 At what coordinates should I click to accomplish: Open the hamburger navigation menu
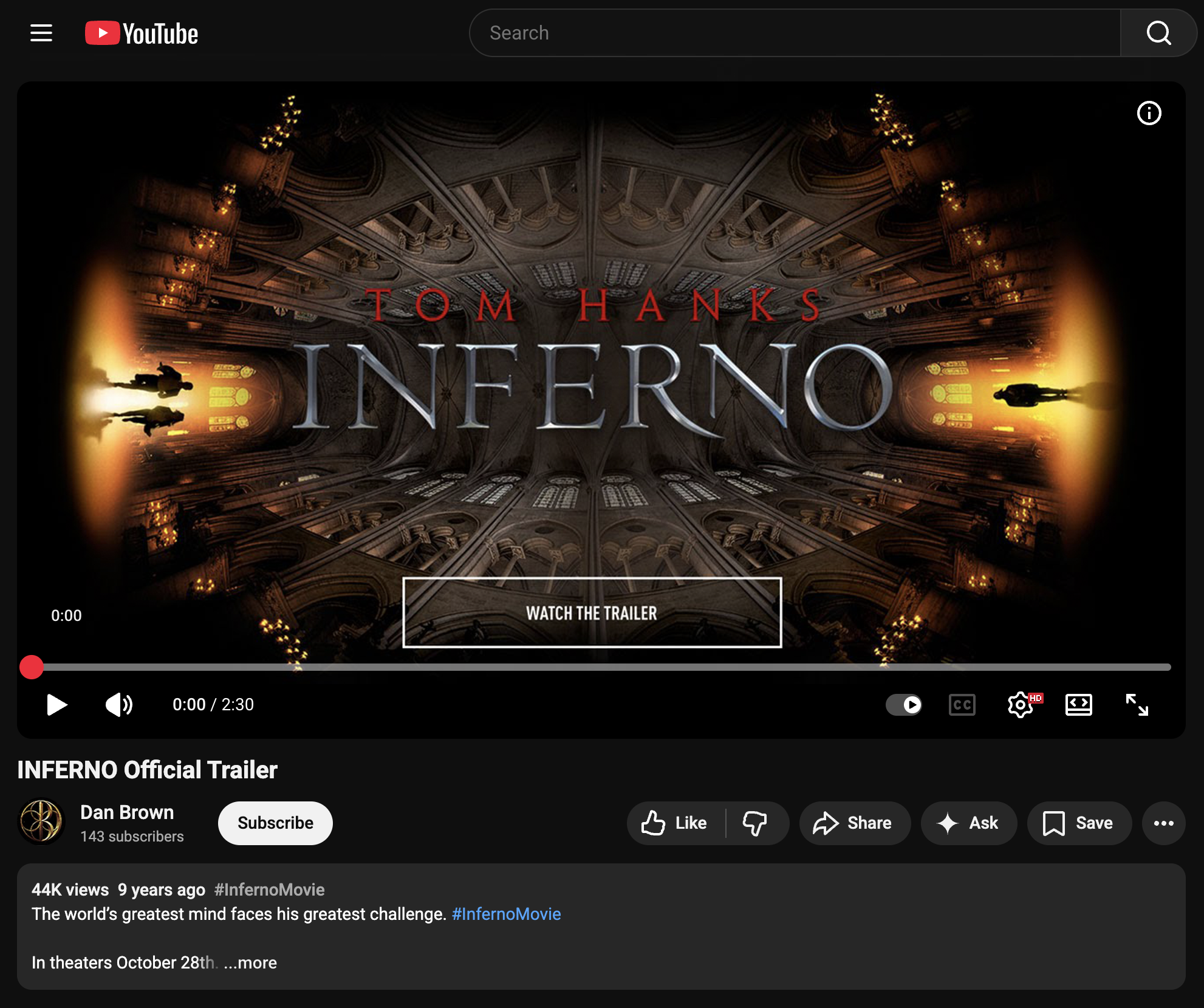40,32
